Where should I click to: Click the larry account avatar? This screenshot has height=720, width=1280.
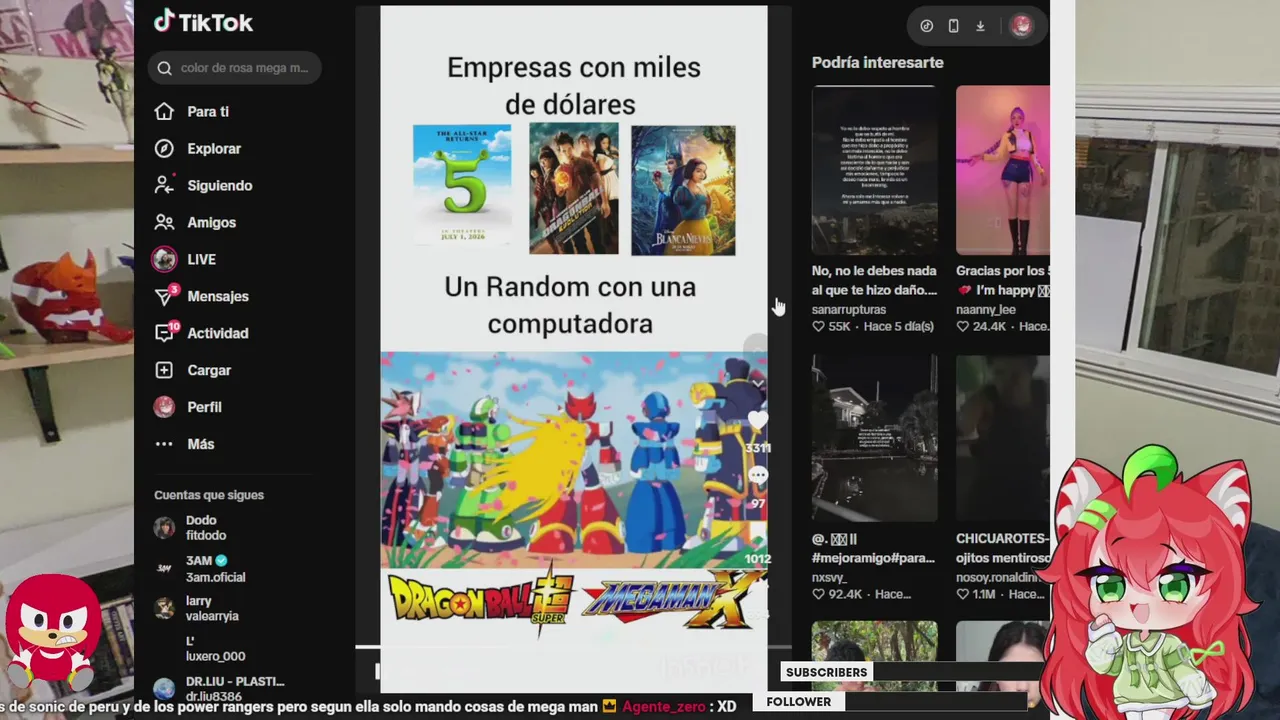coord(164,609)
